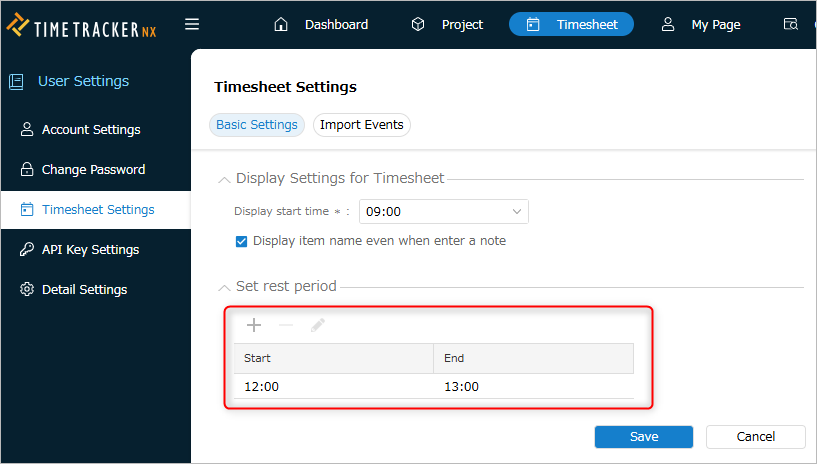Click the User Settings book icon
The image size is (817, 464).
[x=16, y=82]
